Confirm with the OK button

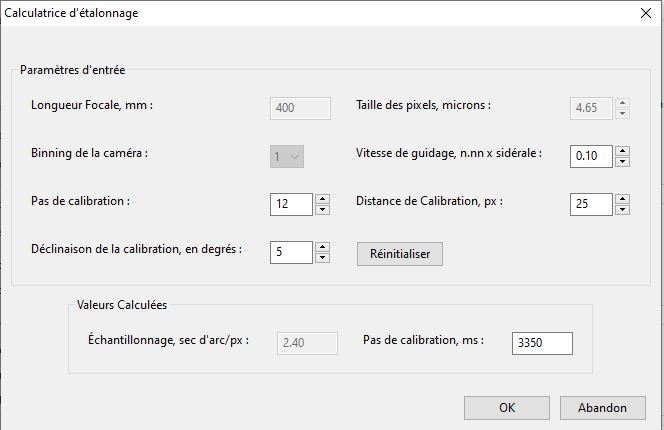coord(507,407)
